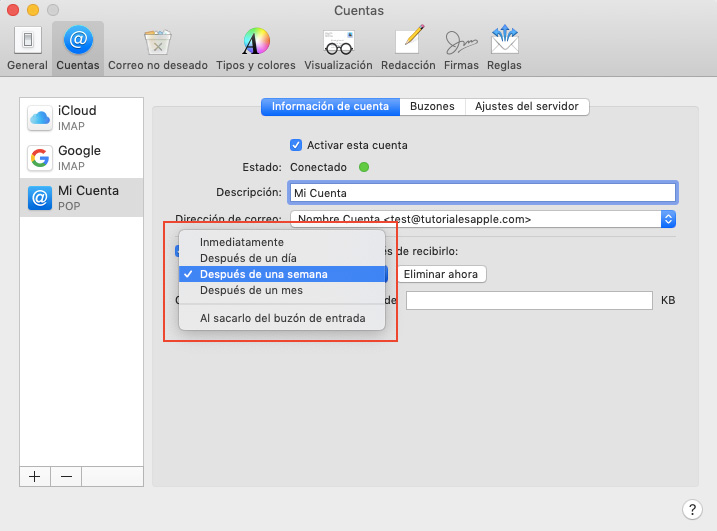Open Firmas signature preferences

pyautogui.click(x=461, y=47)
